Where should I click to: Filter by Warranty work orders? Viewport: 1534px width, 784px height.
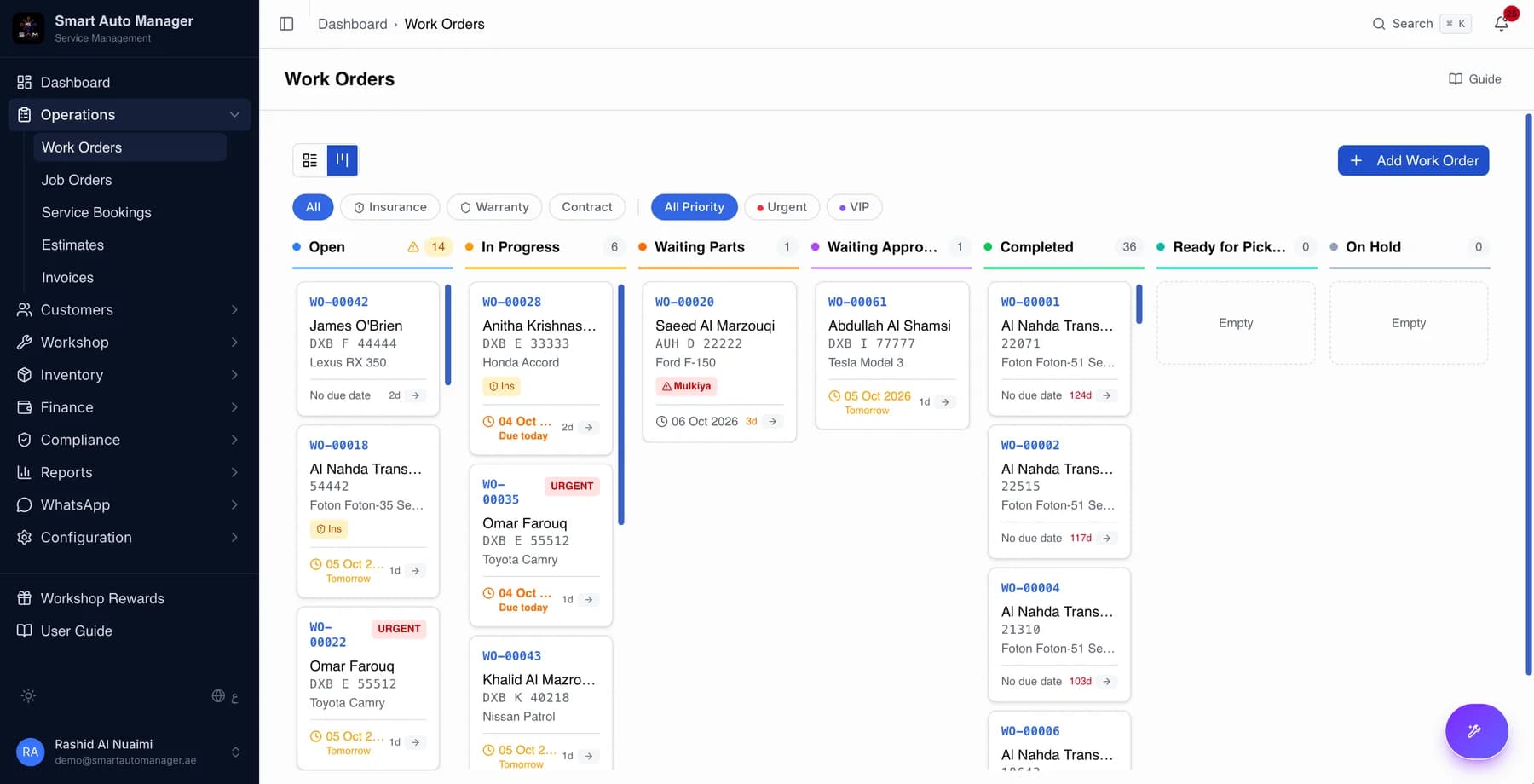pos(494,207)
